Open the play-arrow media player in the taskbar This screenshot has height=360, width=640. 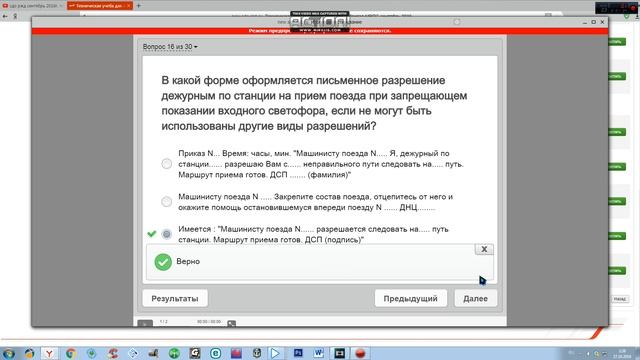click(x=276, y=353)
